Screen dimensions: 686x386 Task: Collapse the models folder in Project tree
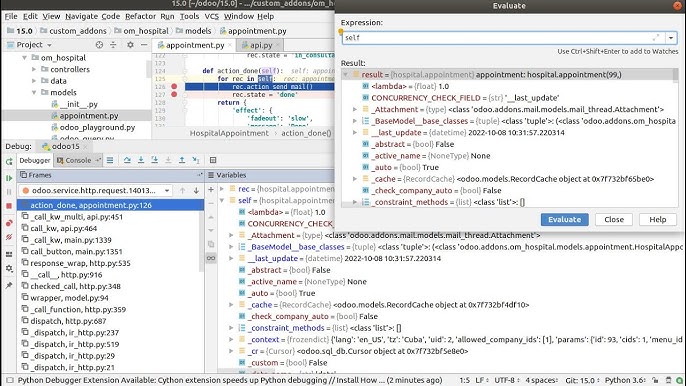(34, 92)
